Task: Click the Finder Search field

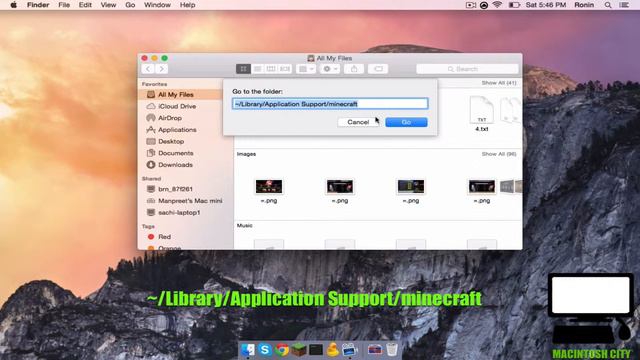Action: point(467,69)
